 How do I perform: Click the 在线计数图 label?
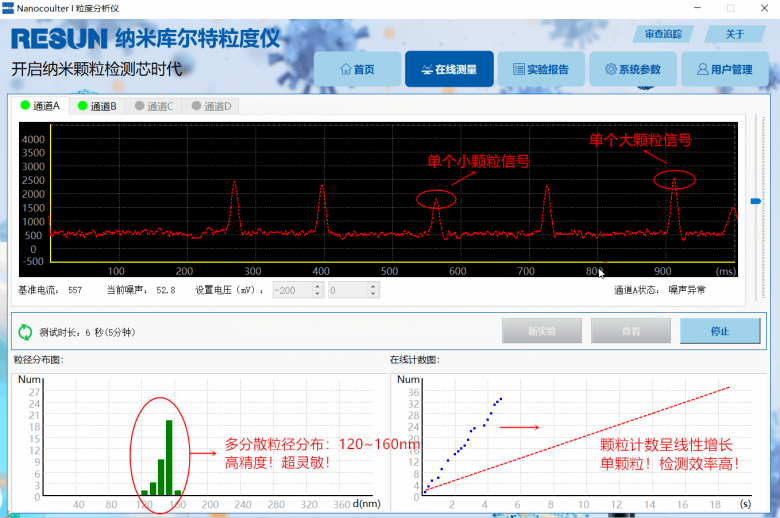[x=415, y=360]
